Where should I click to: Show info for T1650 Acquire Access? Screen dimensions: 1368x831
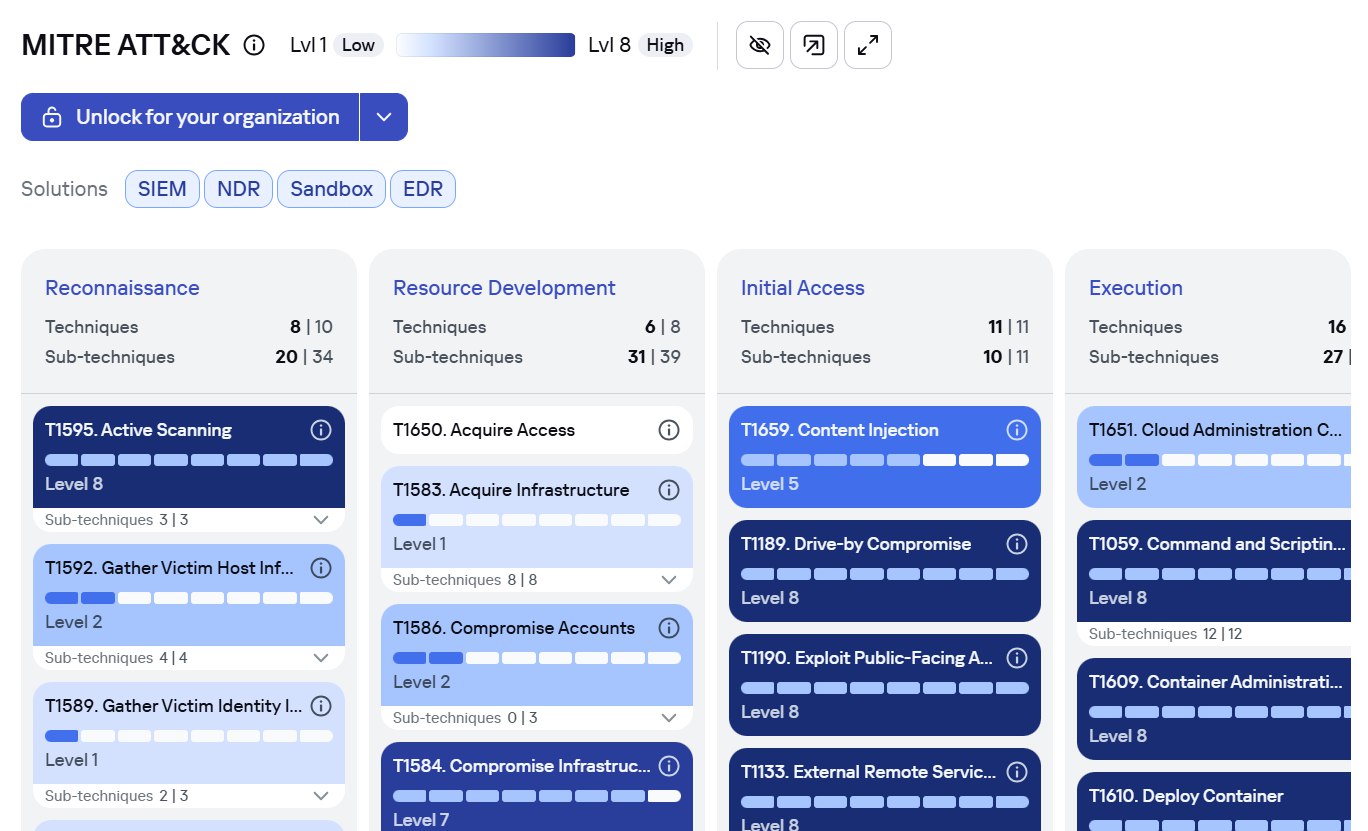click(669, 430)
